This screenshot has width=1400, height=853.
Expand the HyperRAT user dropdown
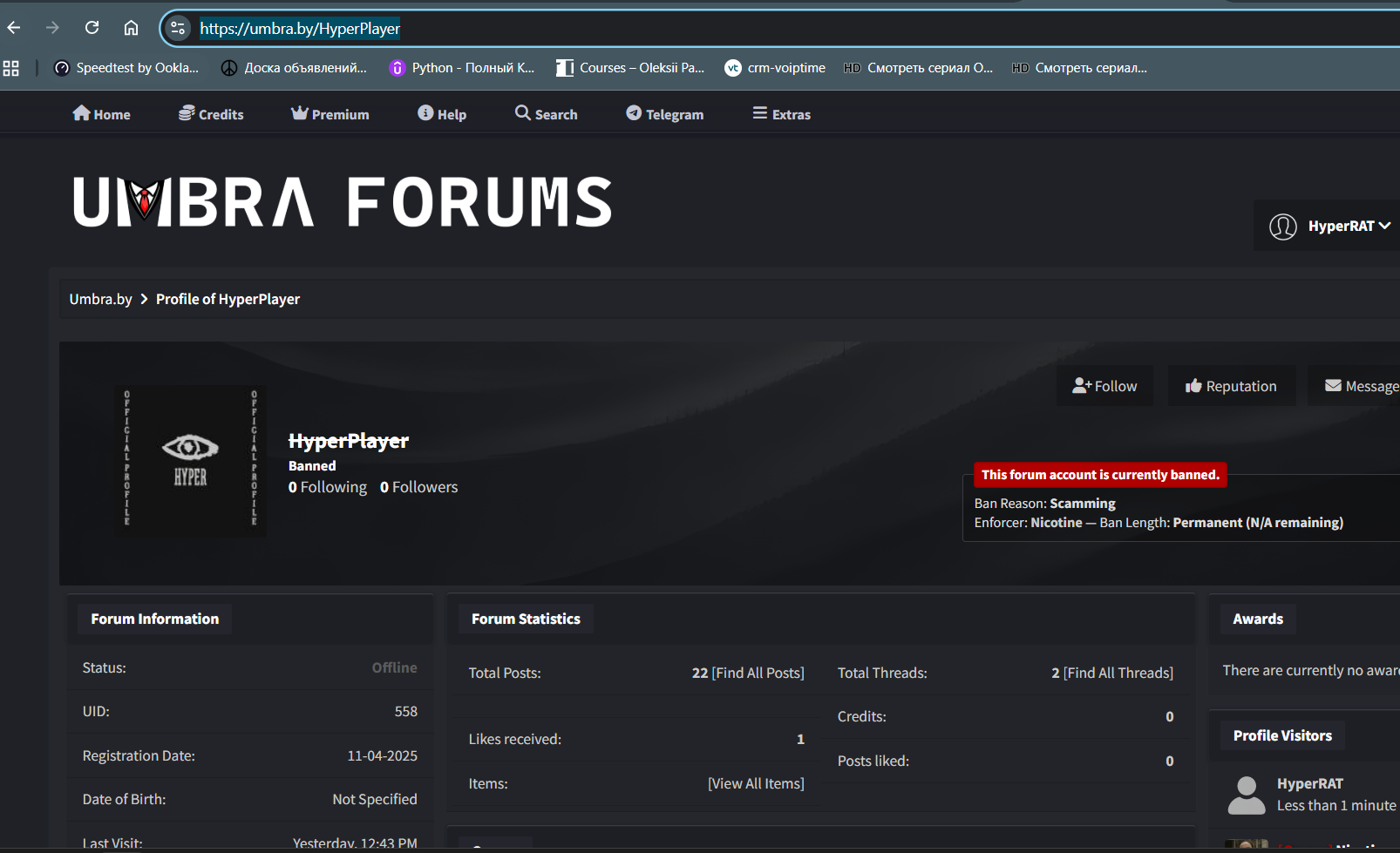[x=1330, y=227]
